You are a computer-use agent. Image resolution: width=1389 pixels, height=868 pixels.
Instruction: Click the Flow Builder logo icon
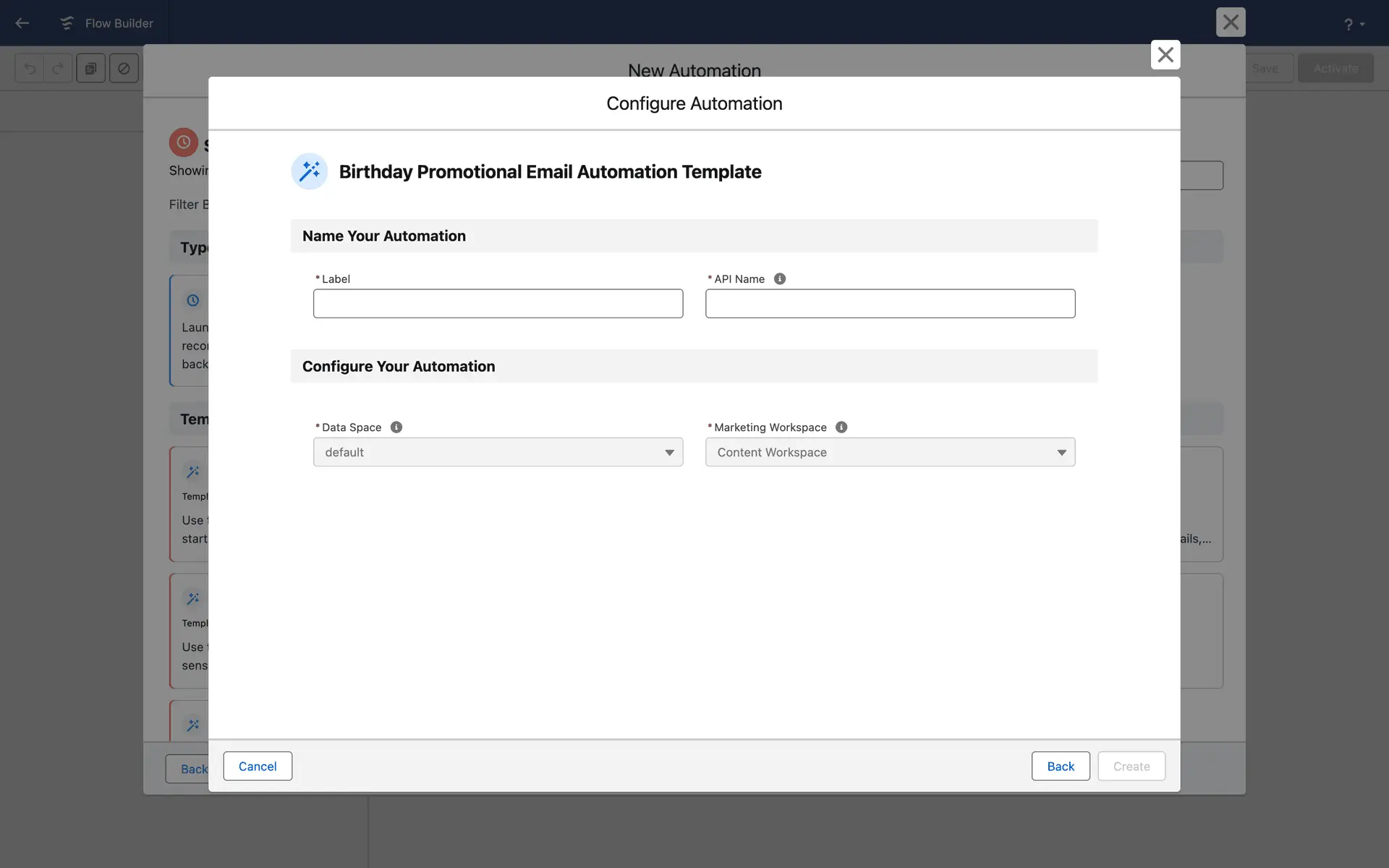click(x=67, y=23)
